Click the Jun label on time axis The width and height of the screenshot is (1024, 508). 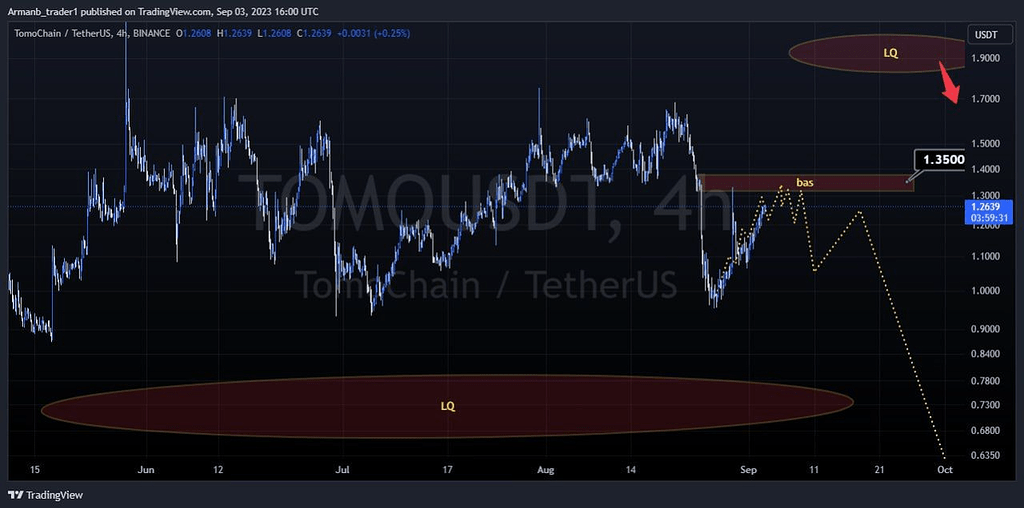coord(146,468)
